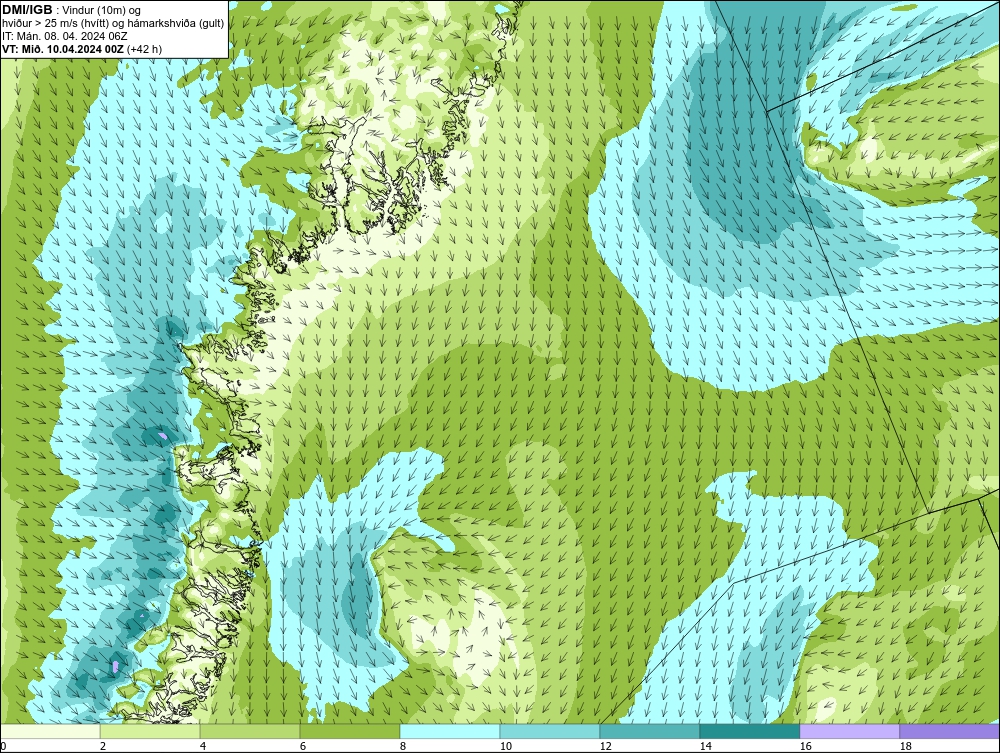Click the '16' label on the color scale
The width and height of the screenshot is (1000, 753).
click(x=805, y=746)
